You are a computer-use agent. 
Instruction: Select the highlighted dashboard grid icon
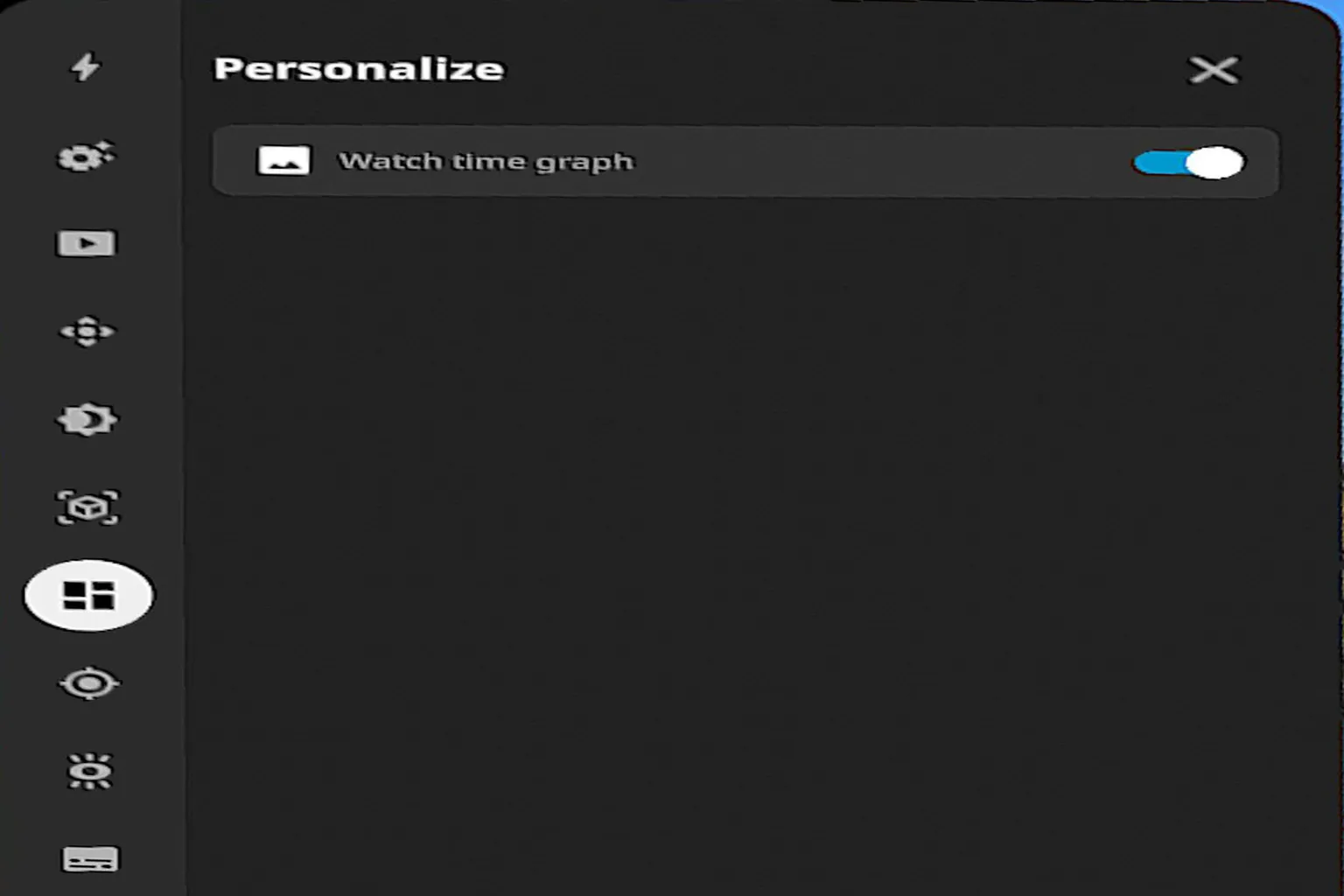point(88,596)
